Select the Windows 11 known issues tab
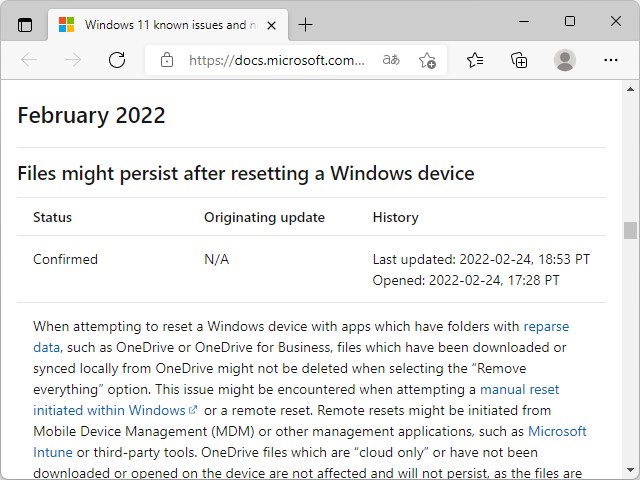640x480 pixels. pos(160,24)
